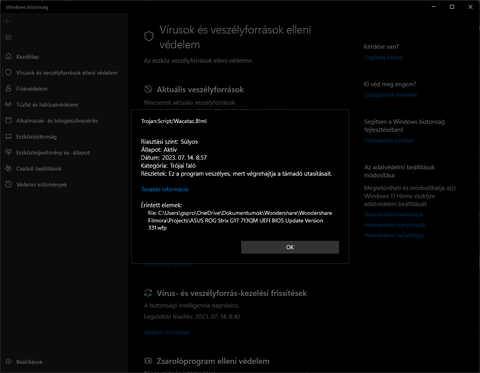Open Adatvédelmi nyilatkozat link
The width and height of the screenshot is (480, 373).
click(394, 235)
